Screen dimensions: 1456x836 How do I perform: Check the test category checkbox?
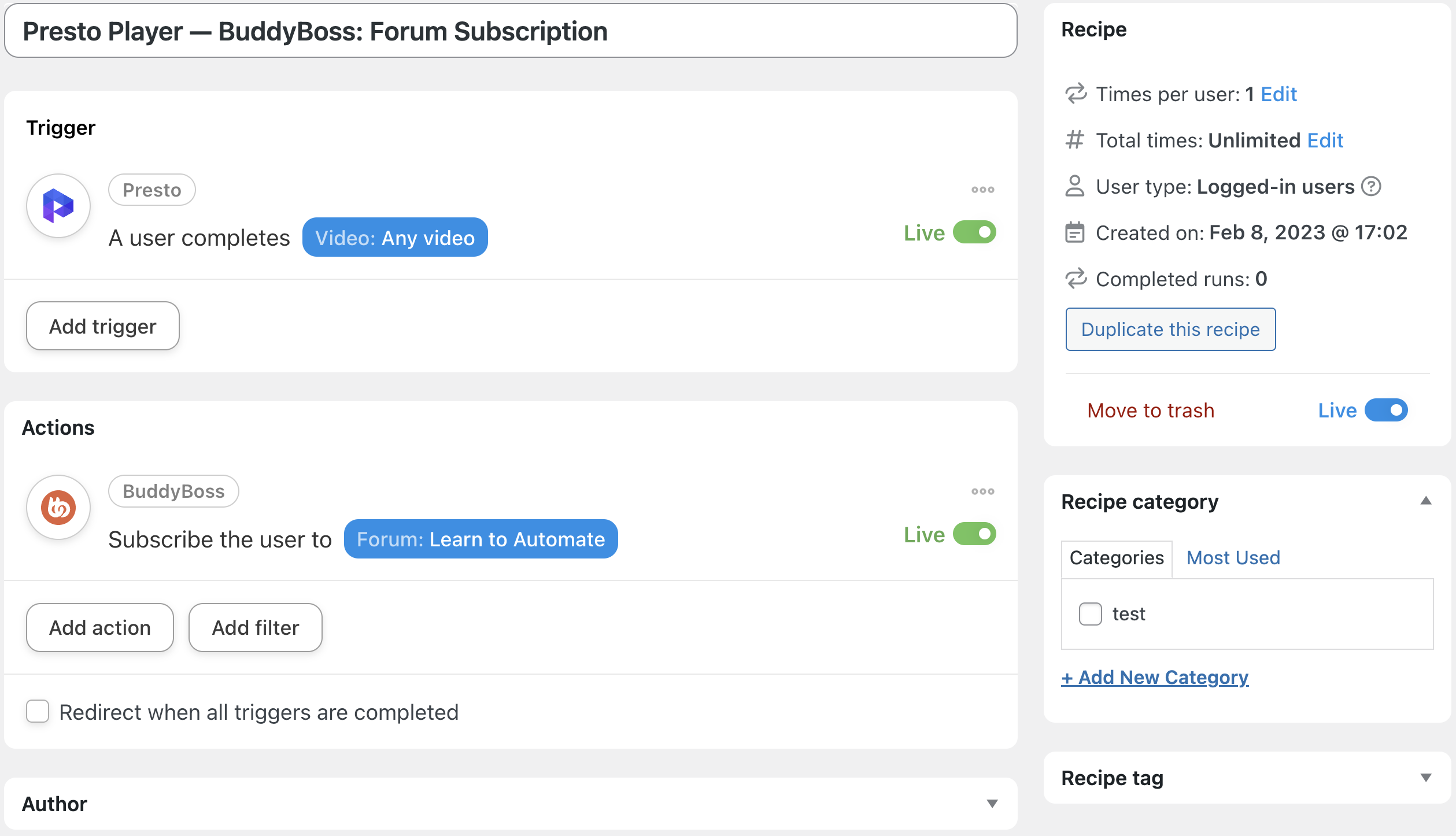coord(1090,614)
